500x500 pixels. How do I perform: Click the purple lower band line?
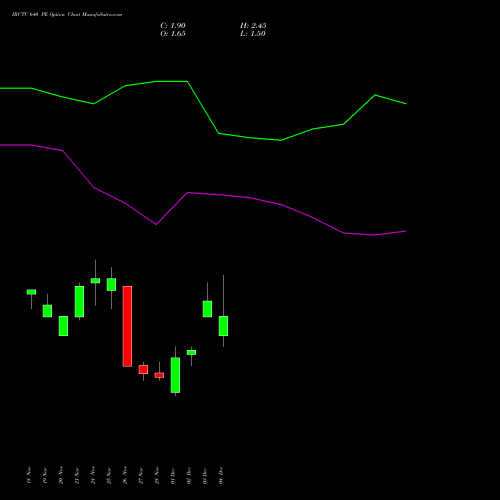pos(203,193)
